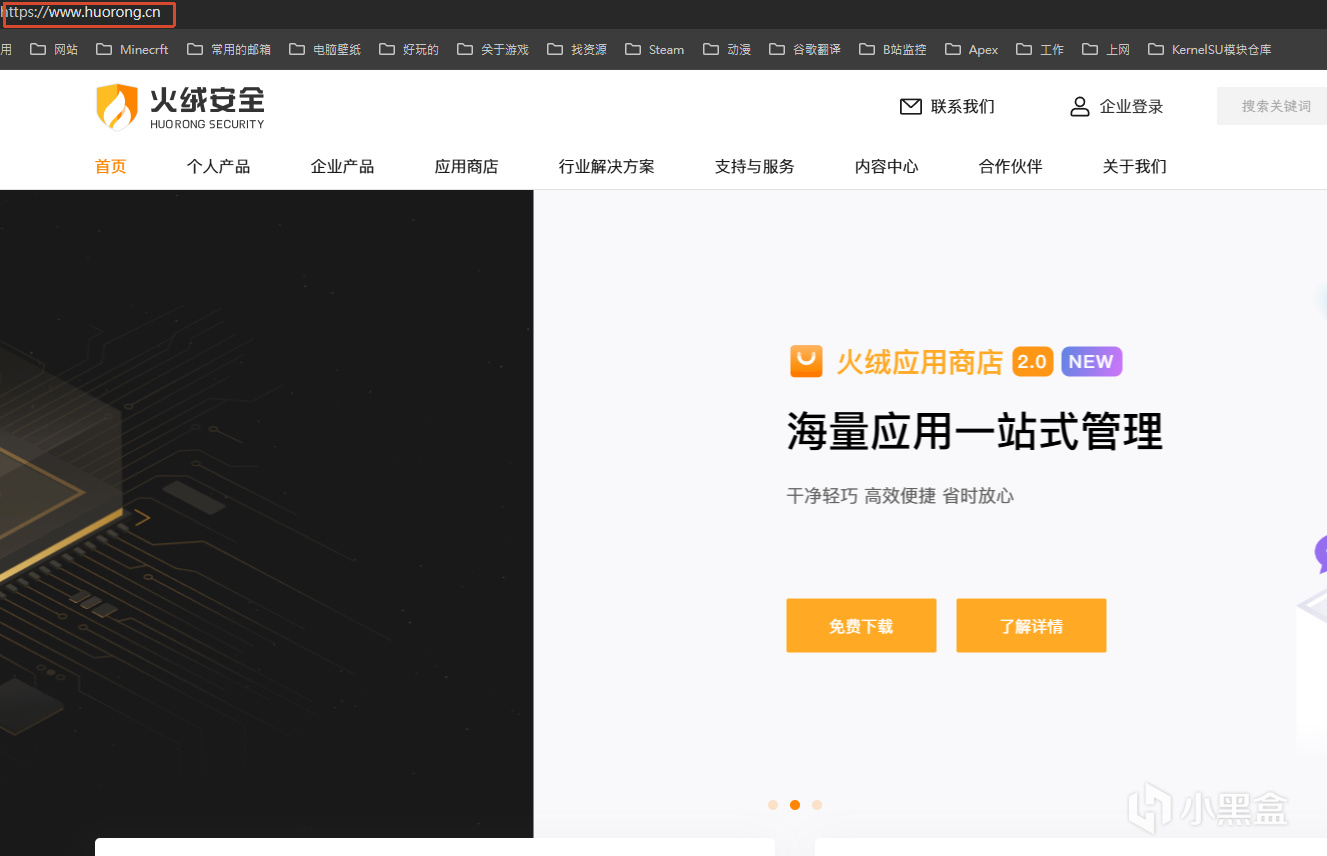Click the 了解详情 button

pos(1031,626)
